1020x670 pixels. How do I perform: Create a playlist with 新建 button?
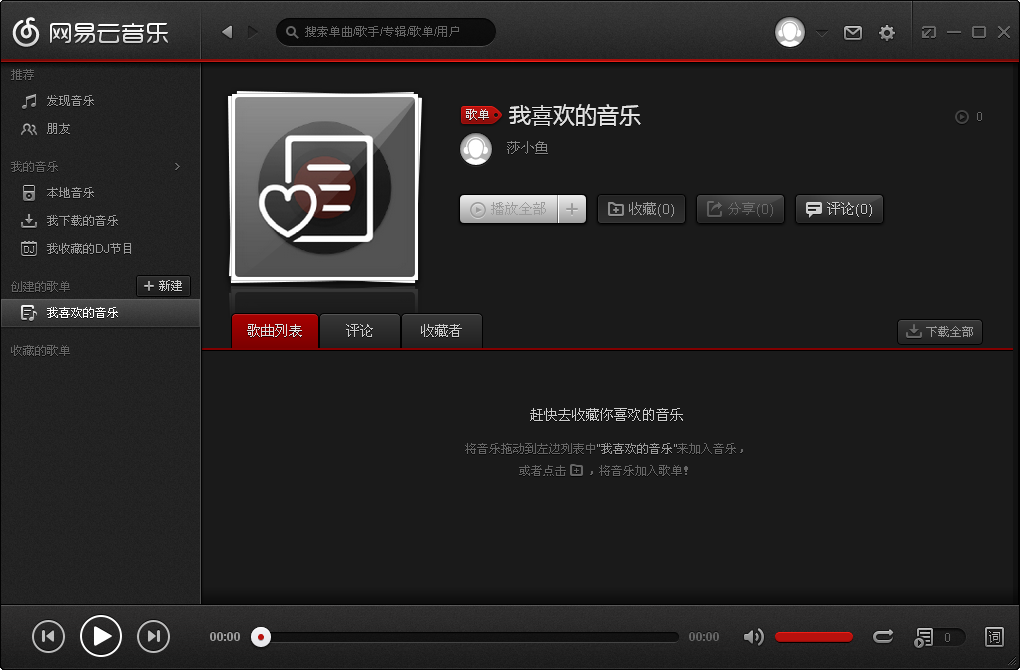click(163, 285)
